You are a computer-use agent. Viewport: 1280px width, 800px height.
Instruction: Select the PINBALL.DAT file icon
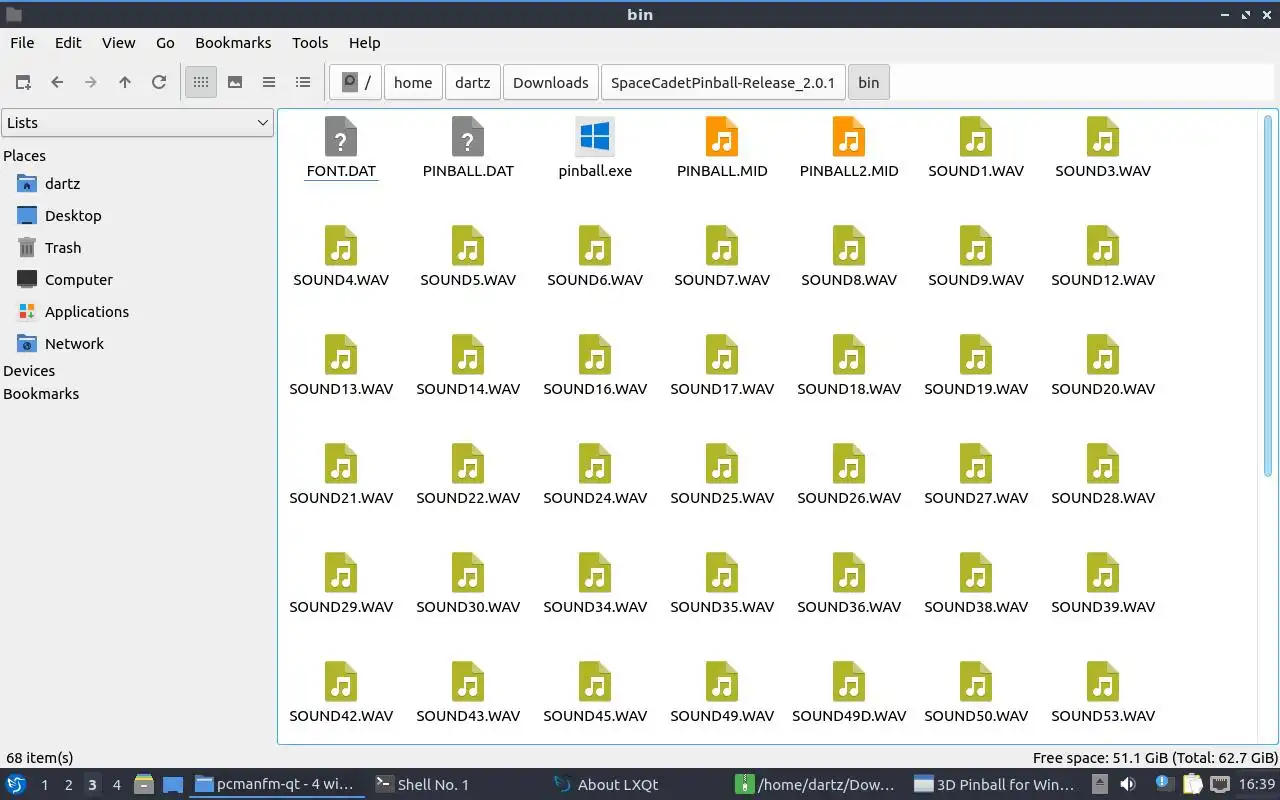tap(468, 137)
